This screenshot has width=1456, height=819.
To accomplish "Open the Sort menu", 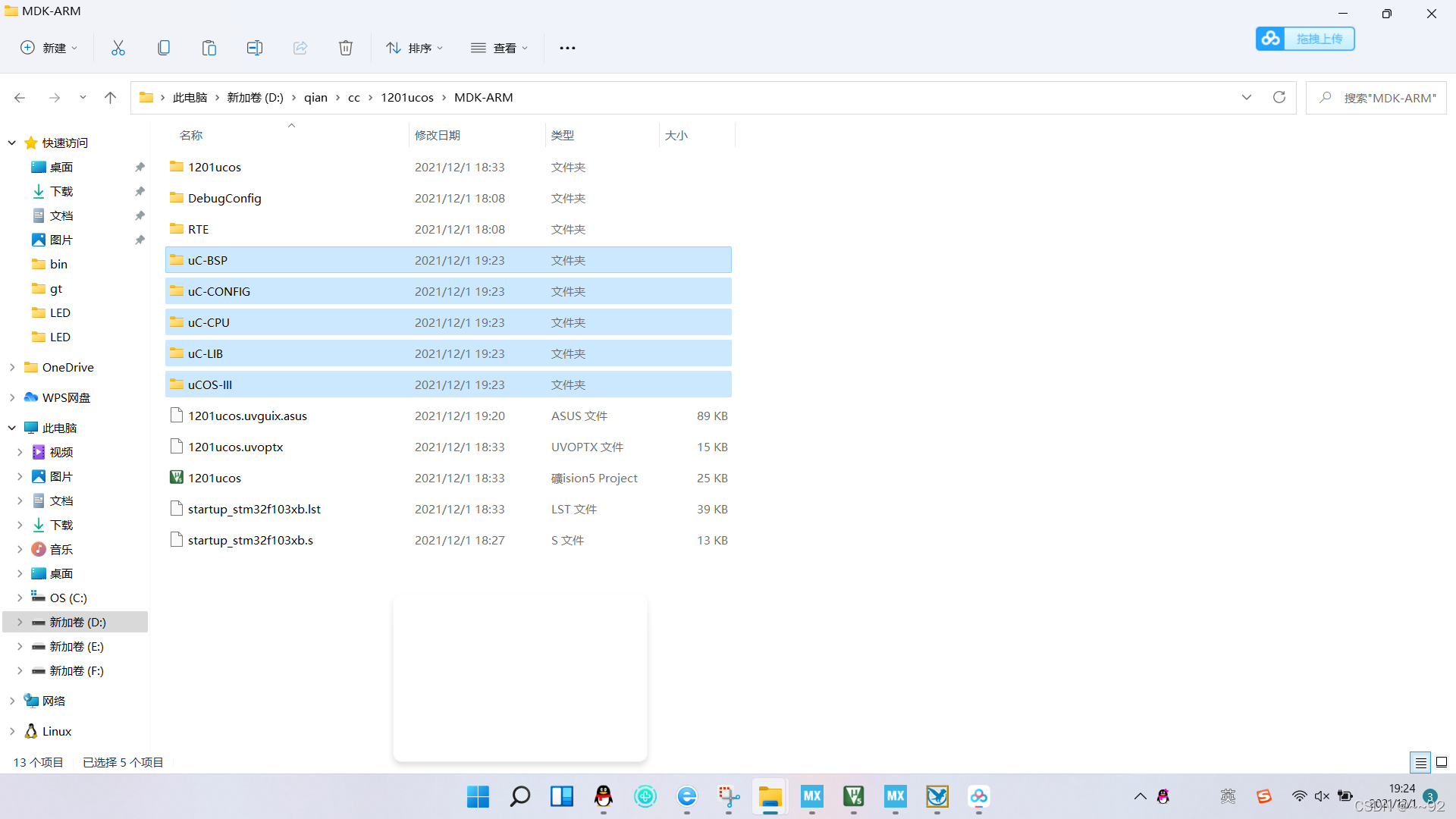I will point(414,48).
